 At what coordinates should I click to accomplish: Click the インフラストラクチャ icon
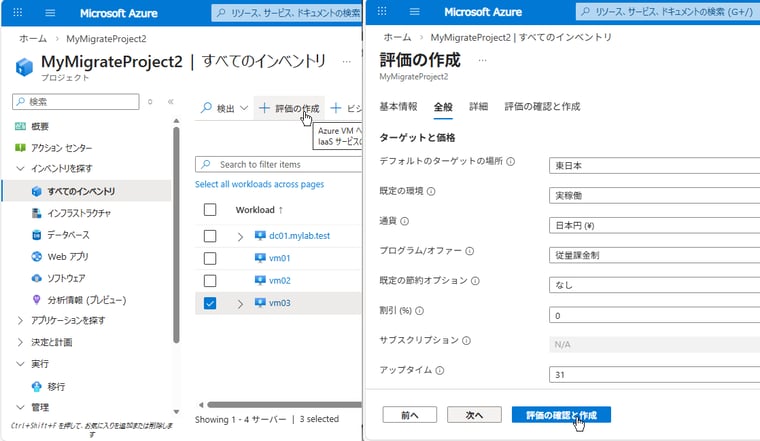(36, 213)
